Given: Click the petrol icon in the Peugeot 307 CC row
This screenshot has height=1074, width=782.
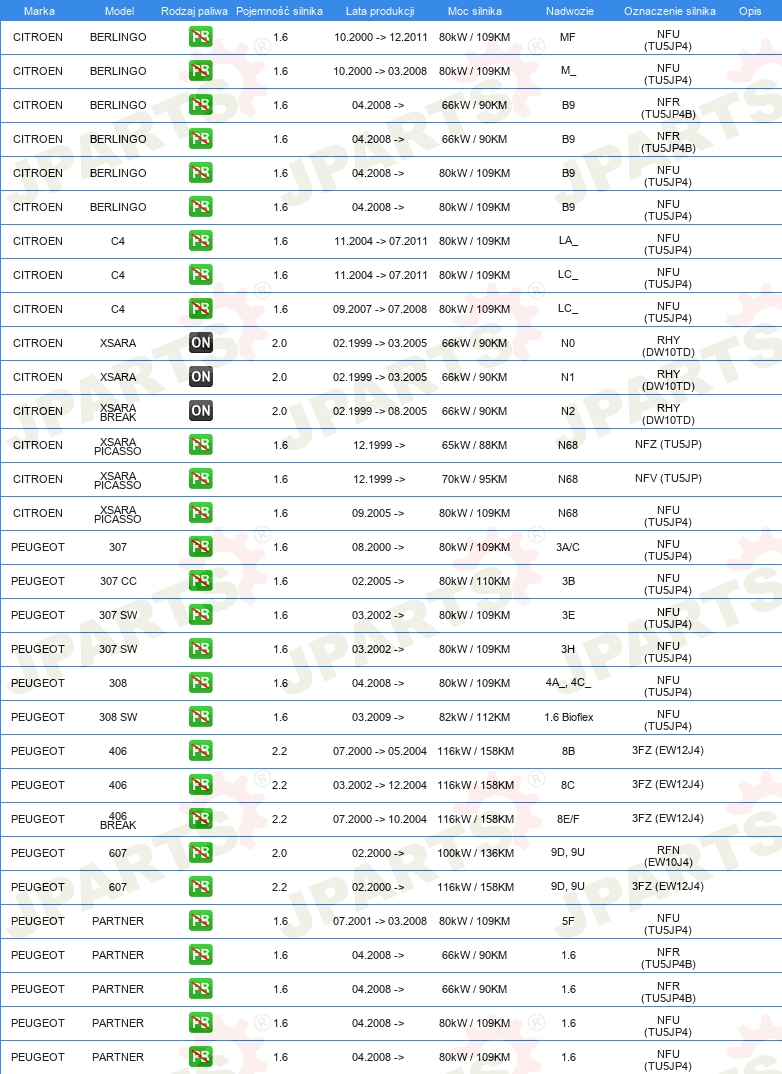Looking at the screenshot, I should click(201, 581).
